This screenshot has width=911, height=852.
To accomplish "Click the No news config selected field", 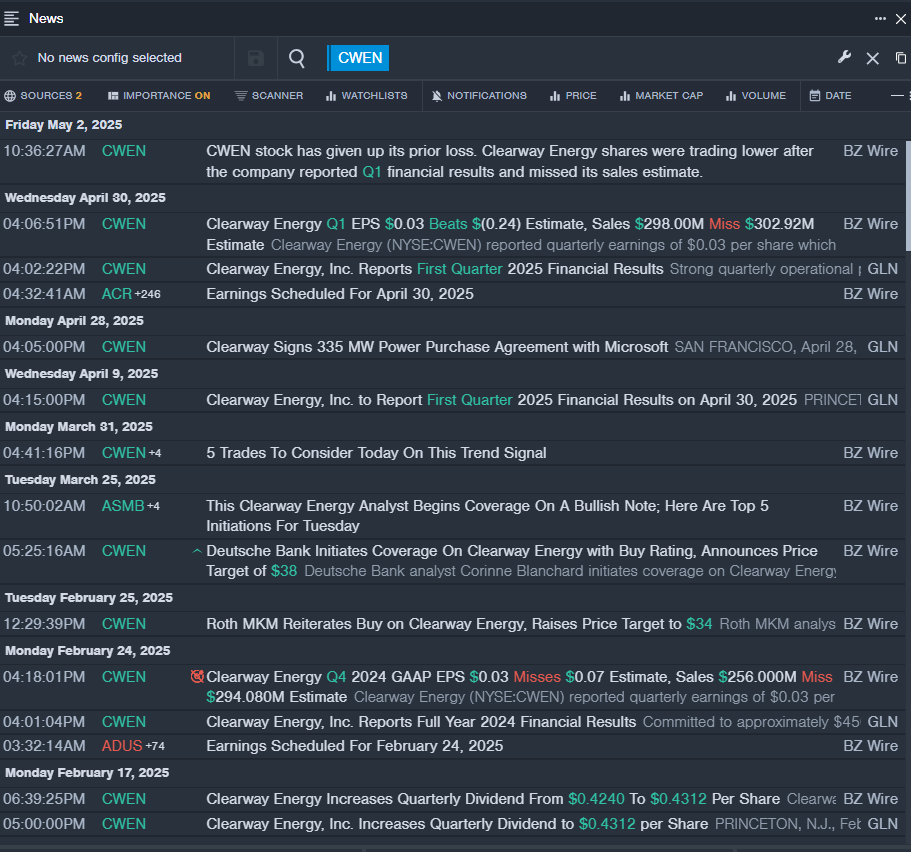I will tap(110, 58).
